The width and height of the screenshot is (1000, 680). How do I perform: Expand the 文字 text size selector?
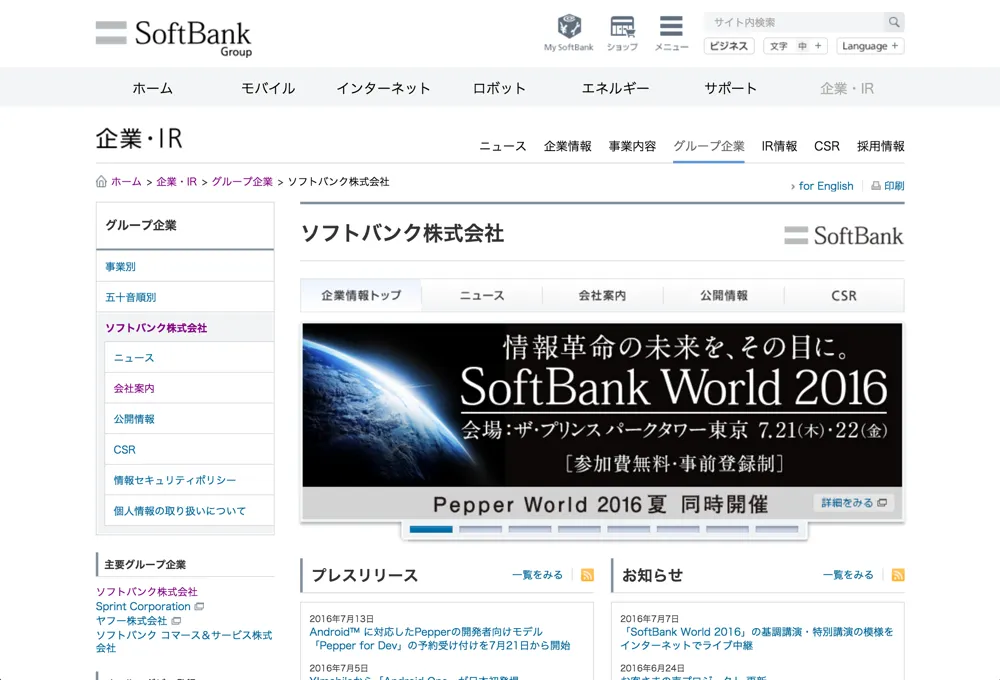coord(797,46)
